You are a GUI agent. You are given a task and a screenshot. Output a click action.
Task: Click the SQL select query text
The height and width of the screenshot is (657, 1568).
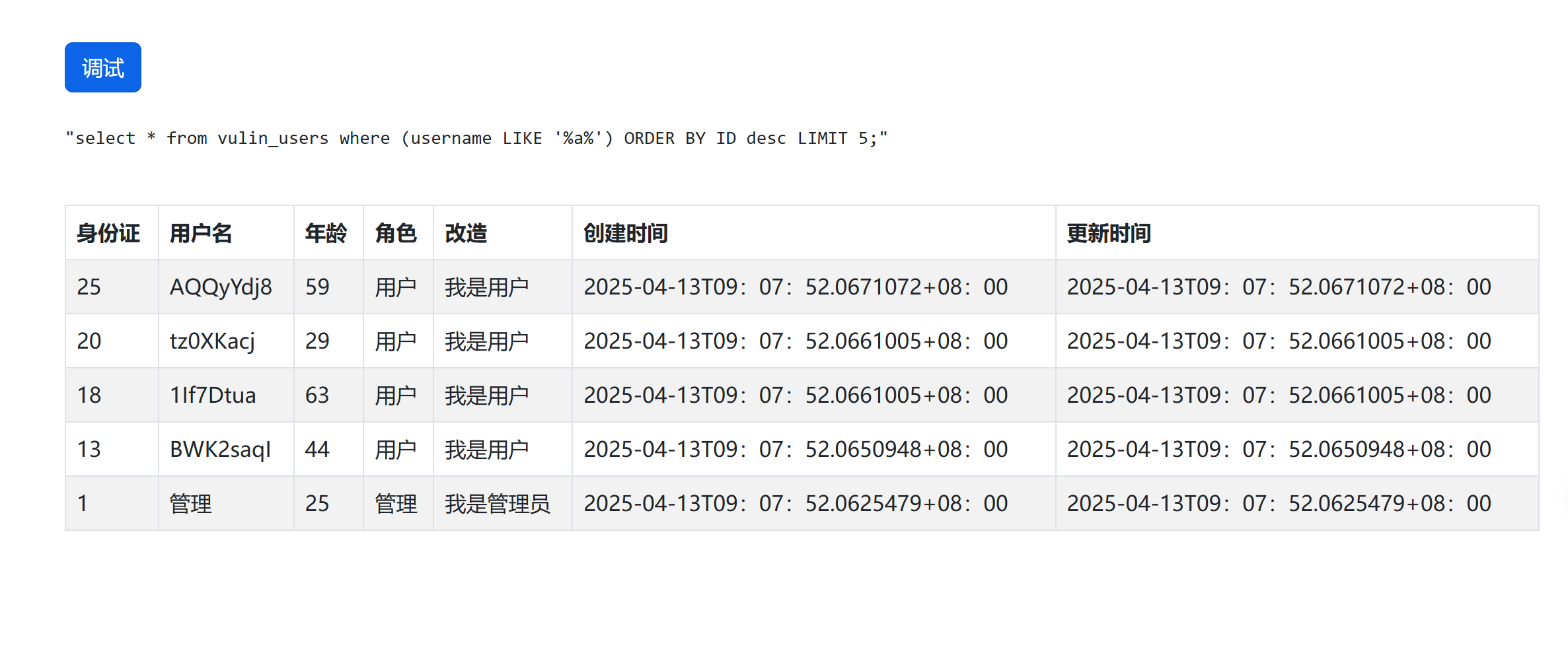pyautogui.click(x=476, y=138)
